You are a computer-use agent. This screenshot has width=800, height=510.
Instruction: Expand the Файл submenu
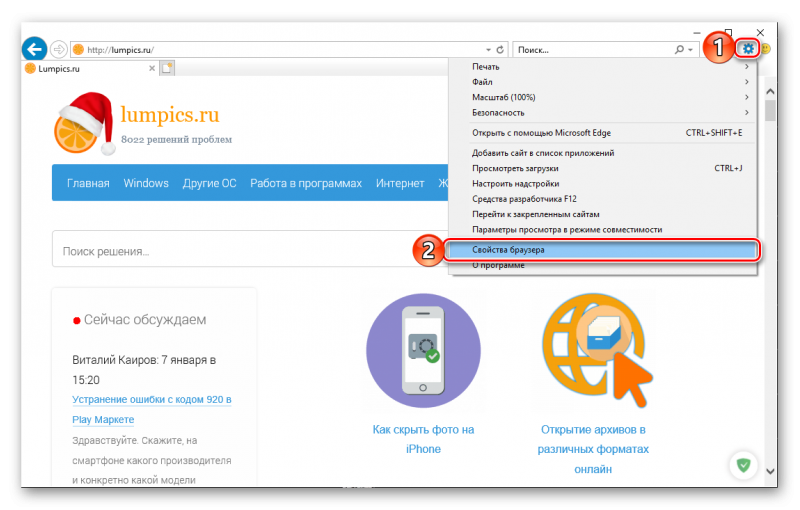pos(610,82)
